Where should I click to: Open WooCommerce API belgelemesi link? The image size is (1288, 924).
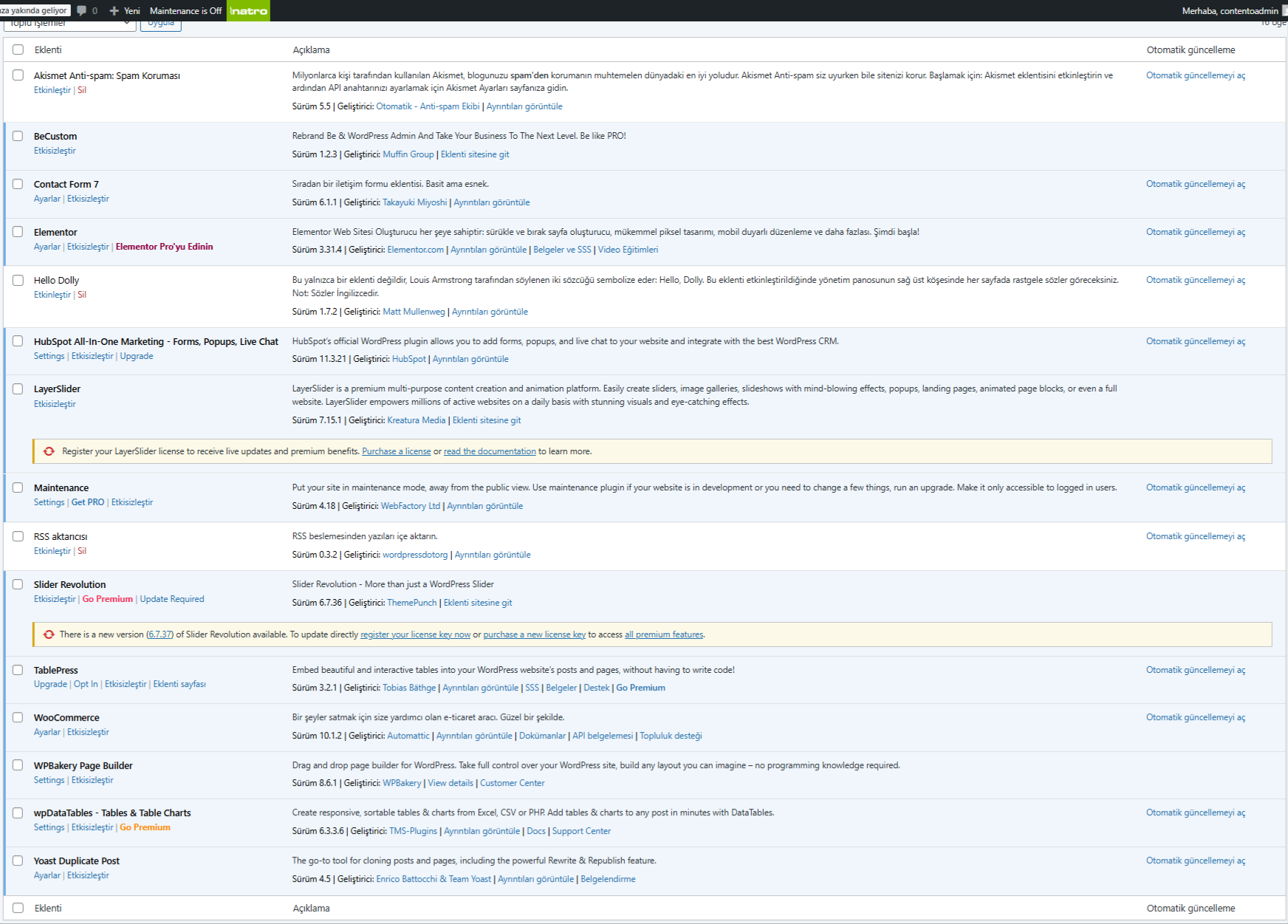click(603, 736)
